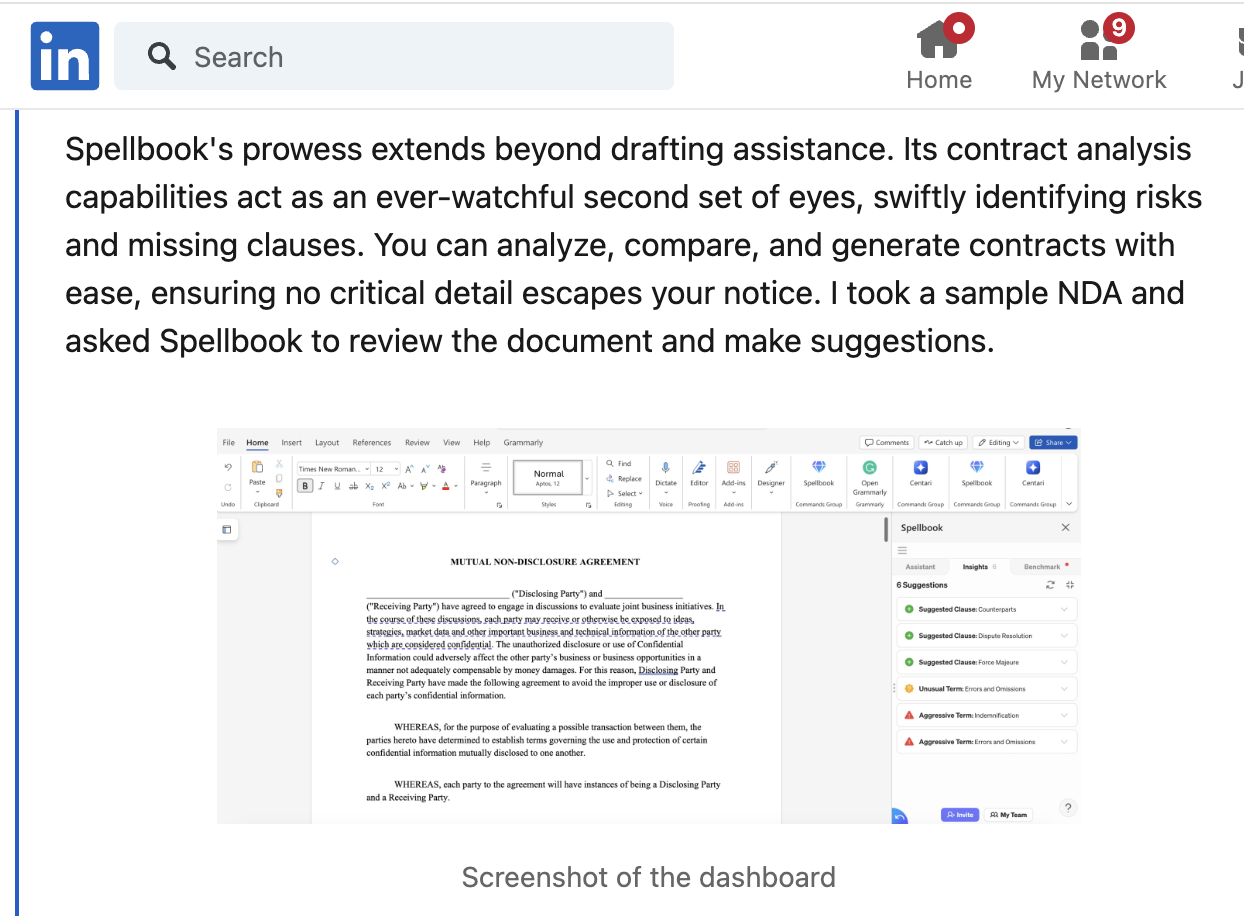The width and height of the screenshot is (1244, 916).
Task: Click the Open Grammarly icon
Action: click(870, 467)
